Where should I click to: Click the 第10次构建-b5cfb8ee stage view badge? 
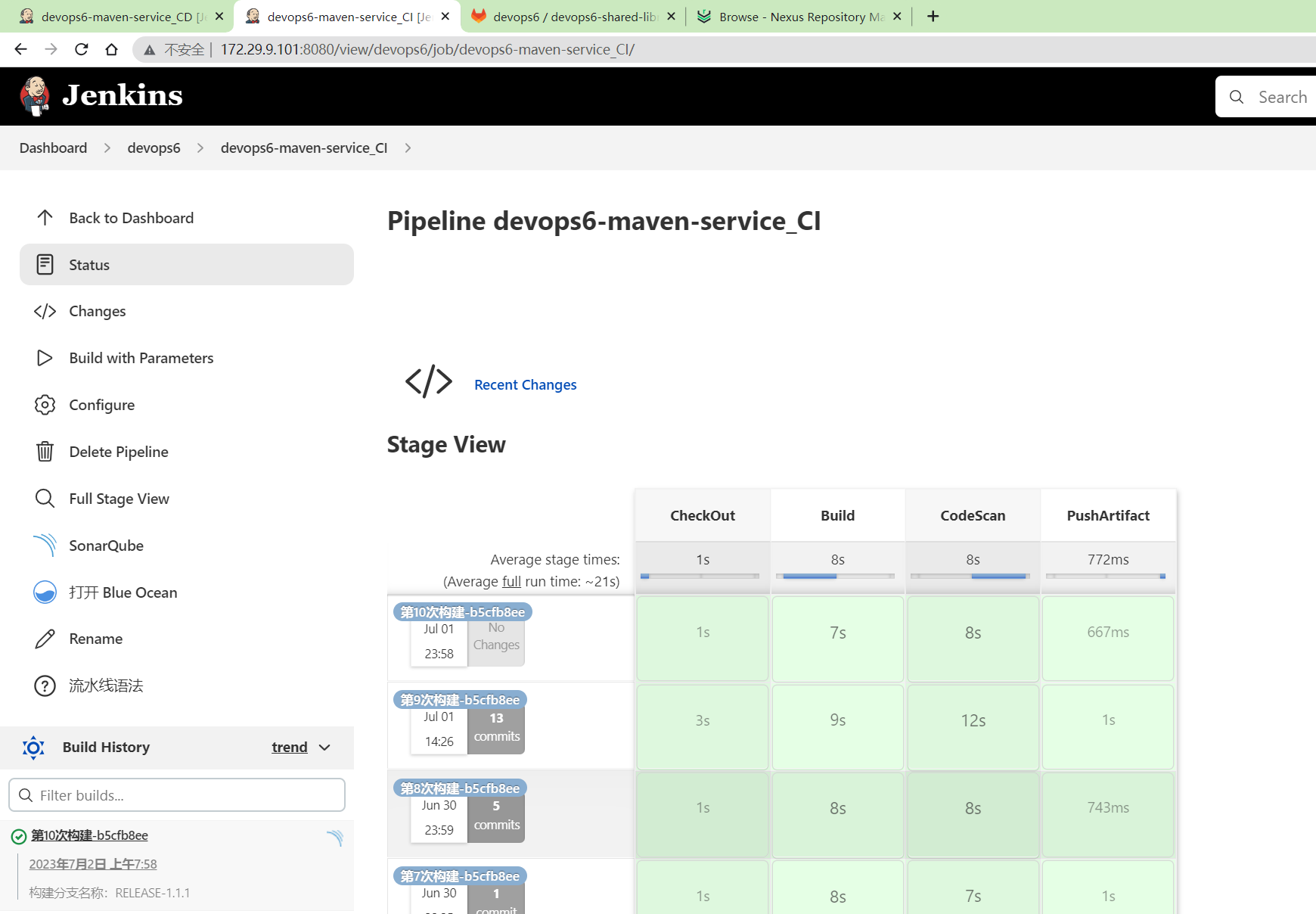463,612
